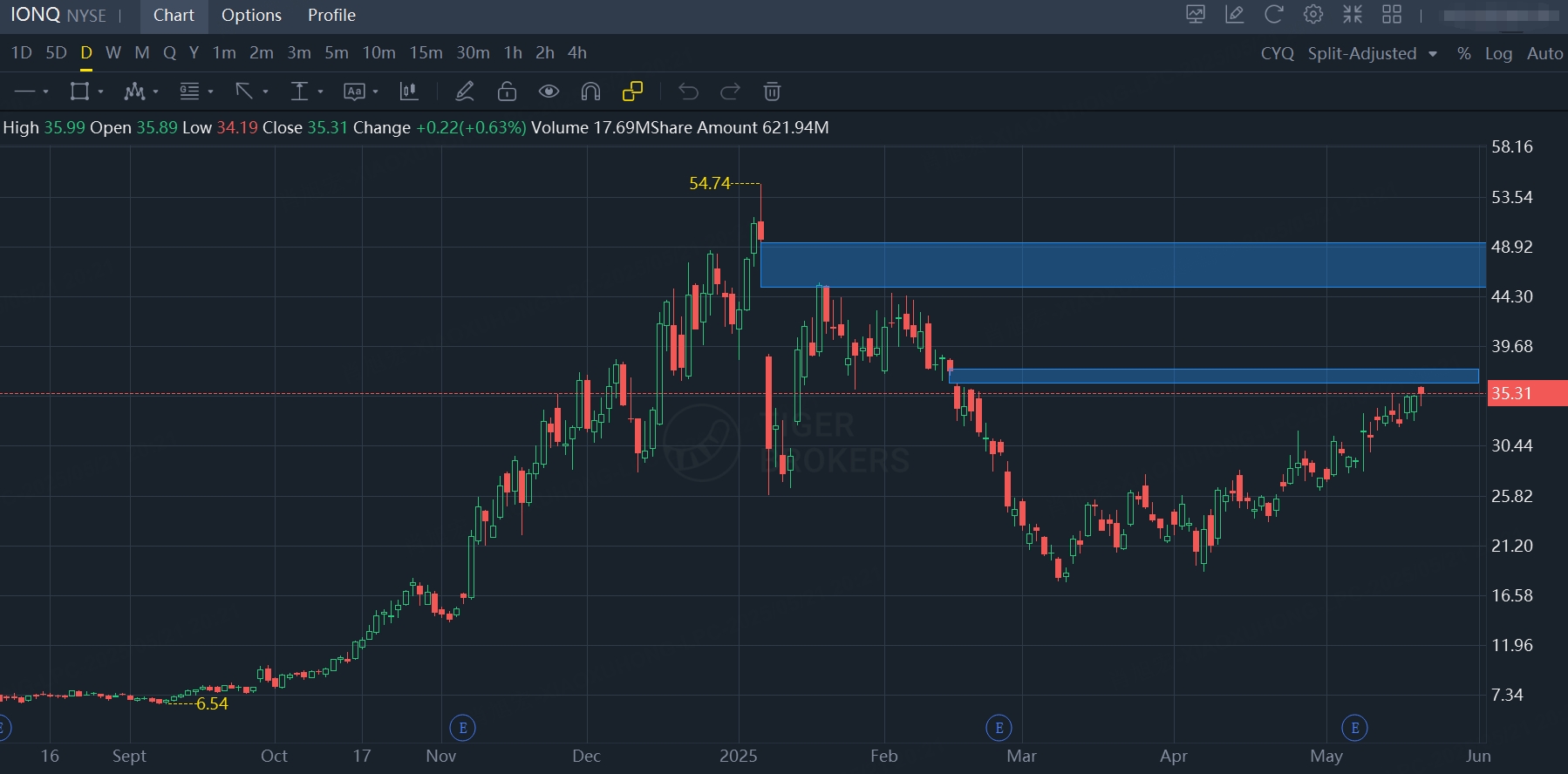Open the multi-chart grid layout icon
This screenshot has width=1568, height=774.
[1392, 15]
